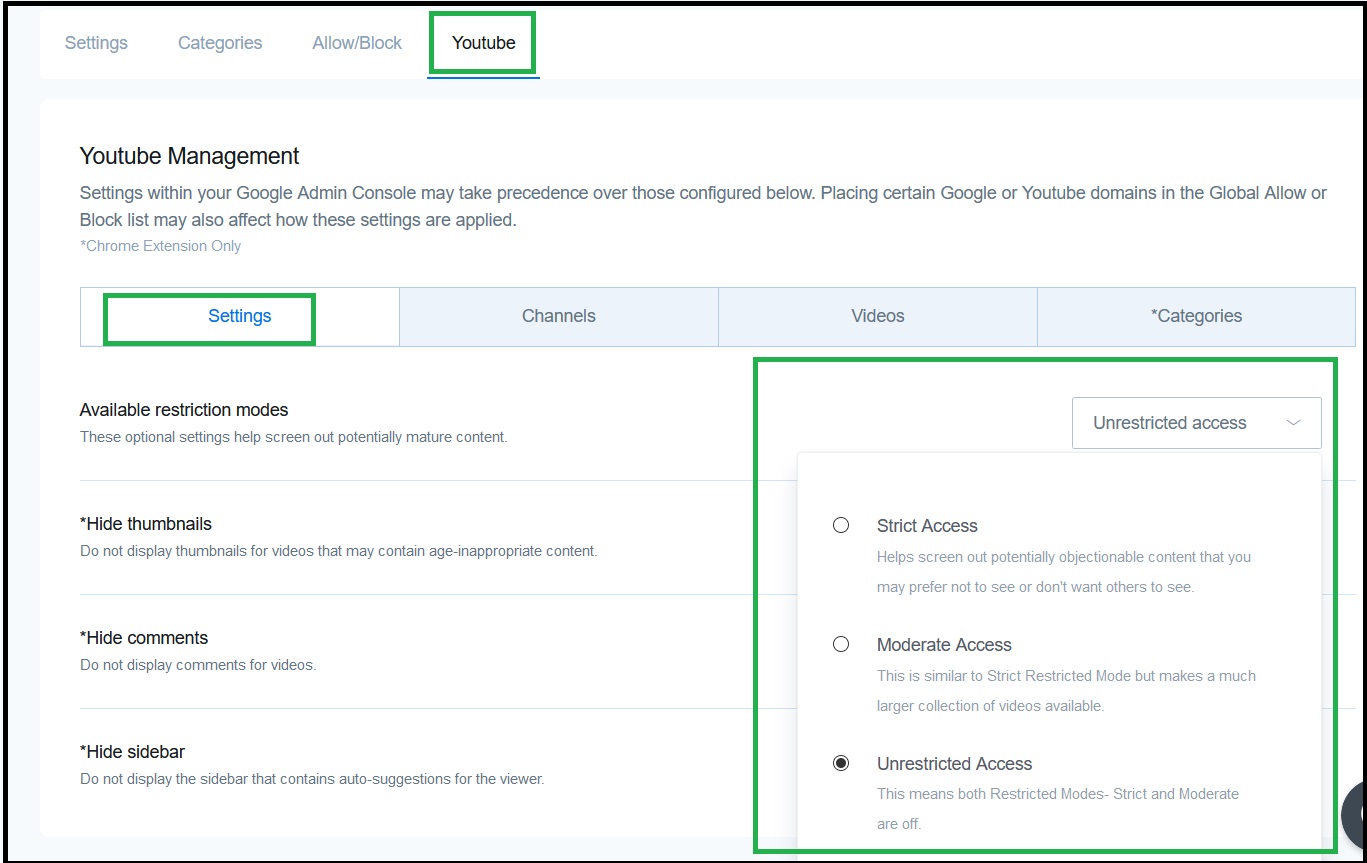Click the 'Helps screen out potentially objectionable content' description
1367x863 pixels.
[x=1064, y=572]
